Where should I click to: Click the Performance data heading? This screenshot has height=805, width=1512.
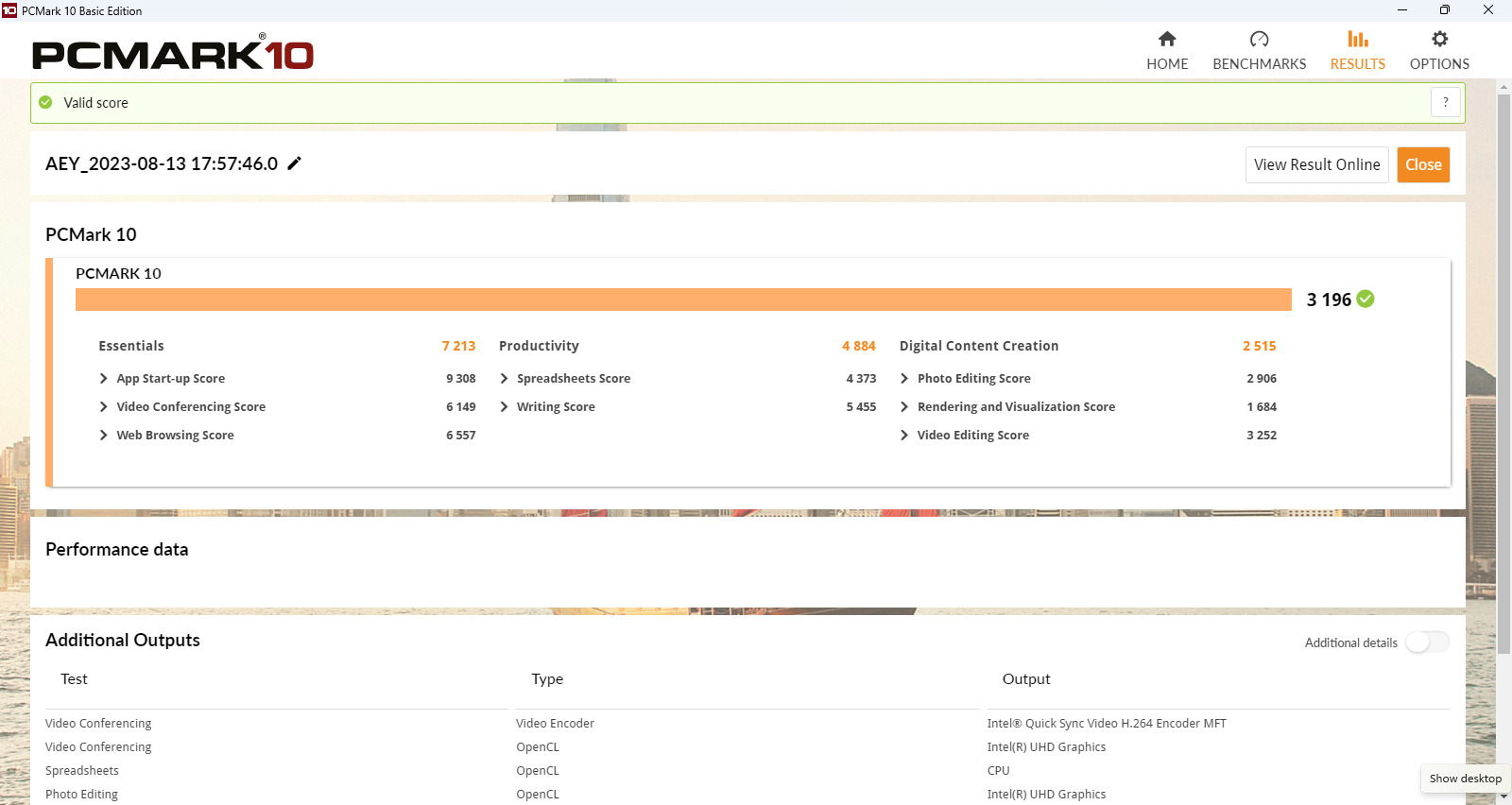[117, 549]
